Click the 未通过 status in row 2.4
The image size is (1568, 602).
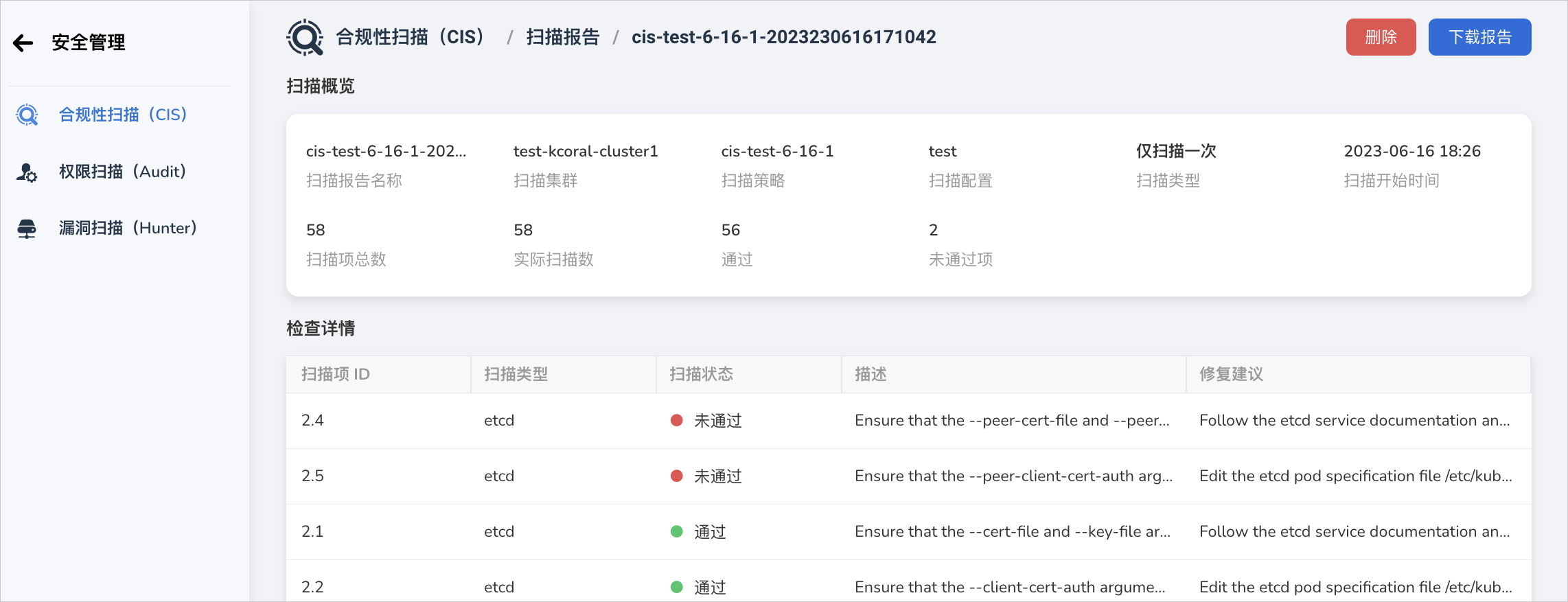(x=706, y=420)
